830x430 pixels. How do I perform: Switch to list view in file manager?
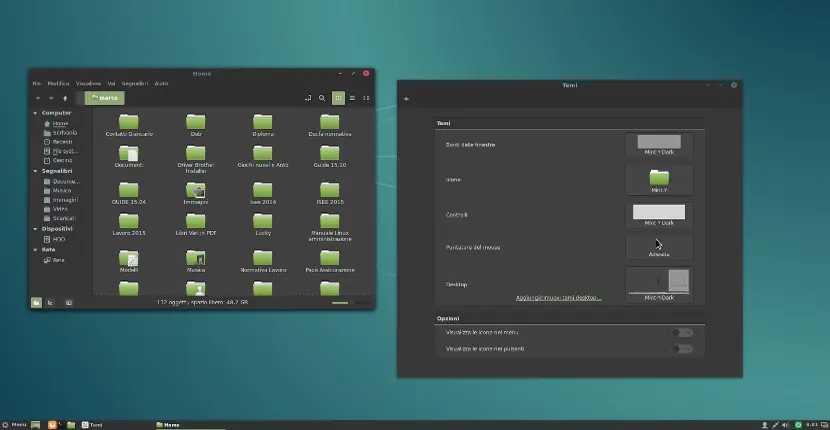(352, 98)
